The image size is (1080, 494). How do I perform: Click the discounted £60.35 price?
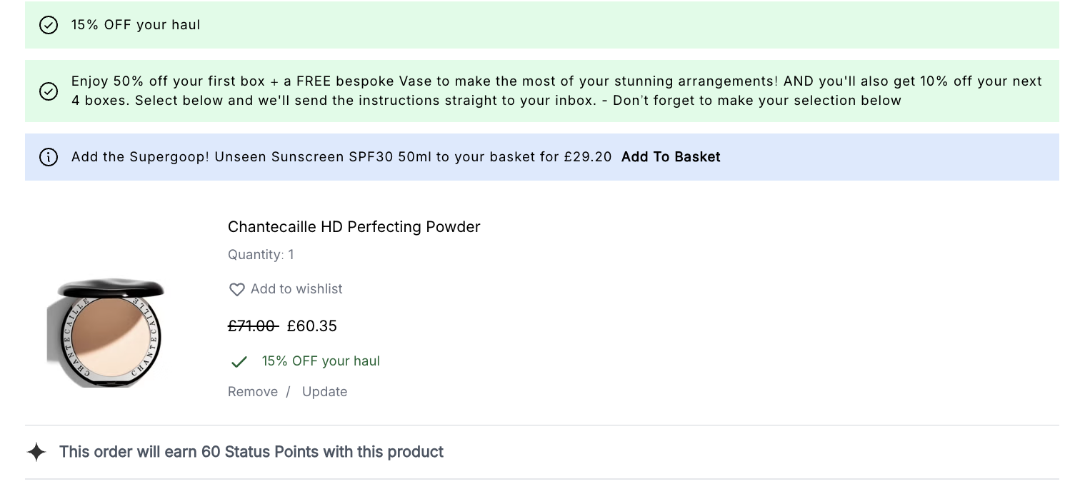pyautogui.click(x=312, y=326)
